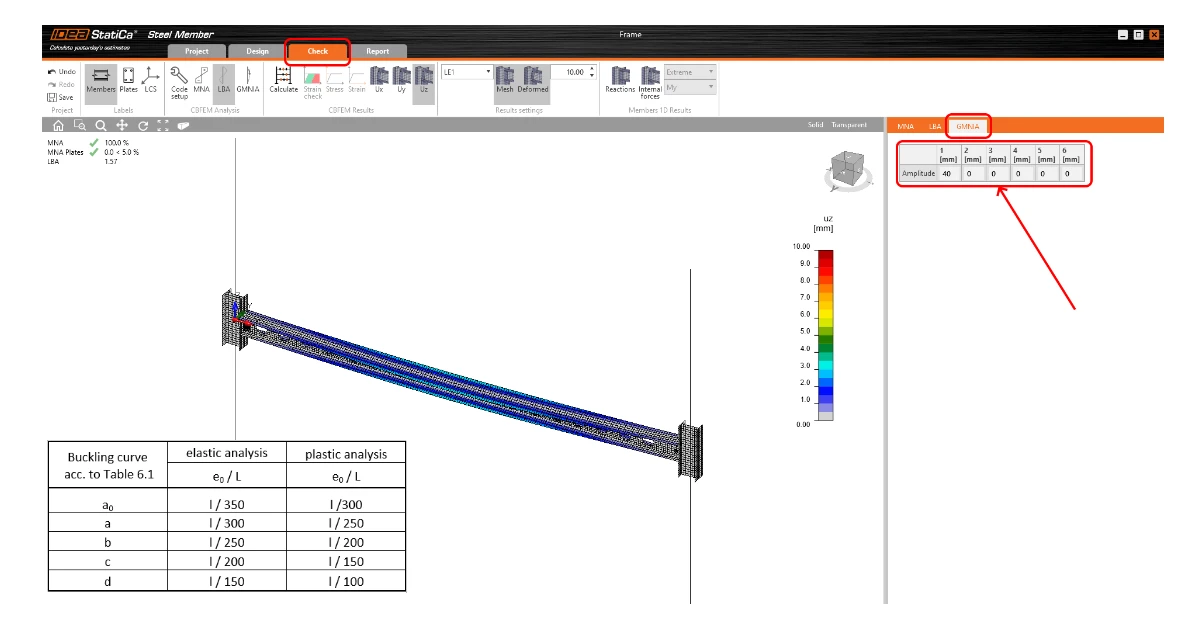The width and height of the screenshot is (1200, 630).
Task: Open the My dropdown
Action: (691, 88)
